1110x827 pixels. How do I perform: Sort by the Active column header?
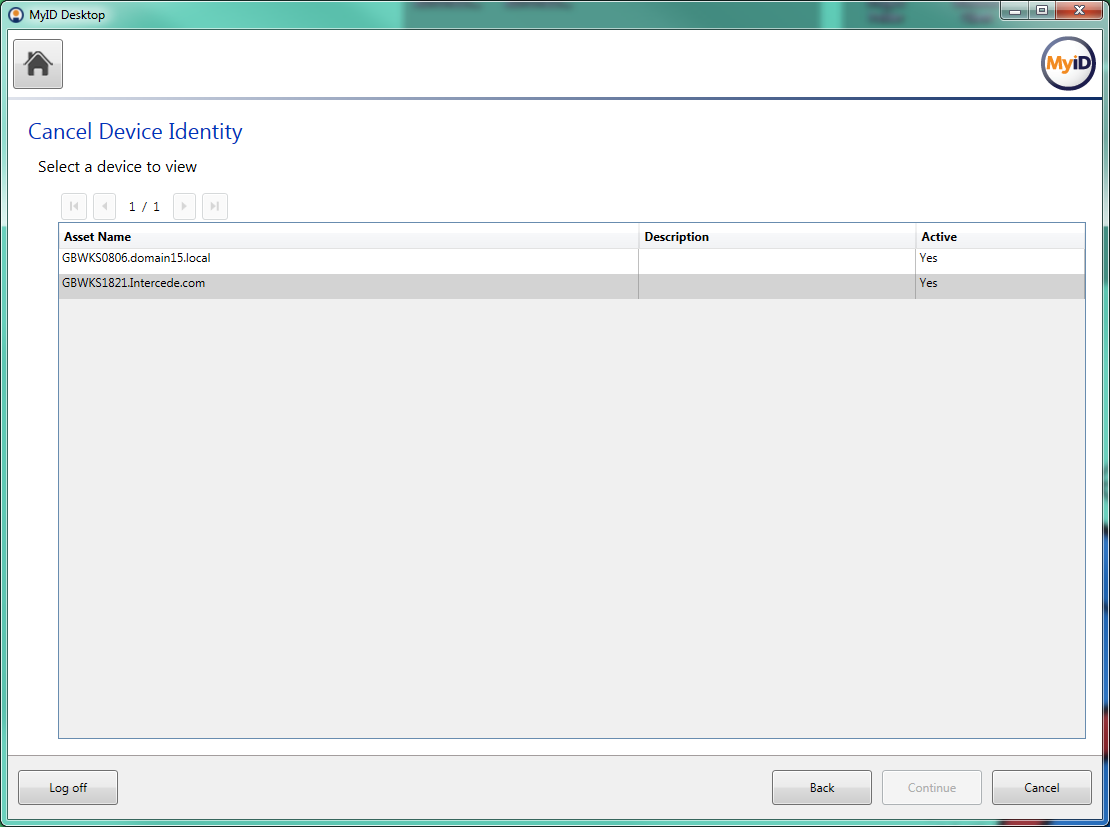[x=939, y=237]
